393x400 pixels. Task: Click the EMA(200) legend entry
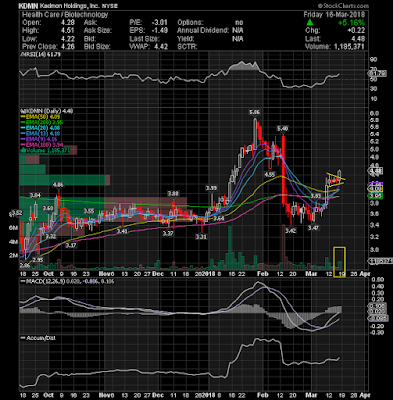pyautogui.click(x=42, y=123)
